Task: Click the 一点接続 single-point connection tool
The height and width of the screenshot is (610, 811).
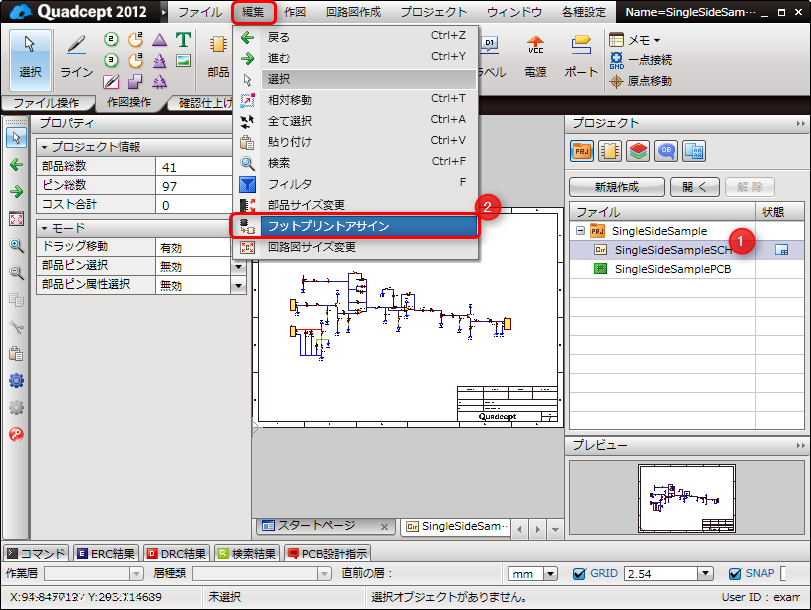Action: click(x=641, y=60)
